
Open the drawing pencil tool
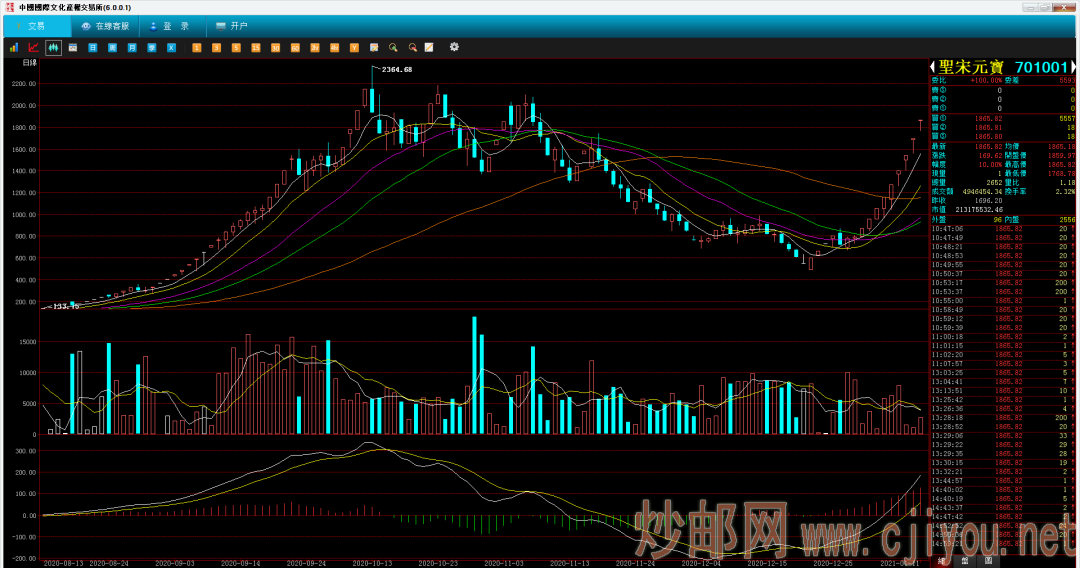point(429,47)
